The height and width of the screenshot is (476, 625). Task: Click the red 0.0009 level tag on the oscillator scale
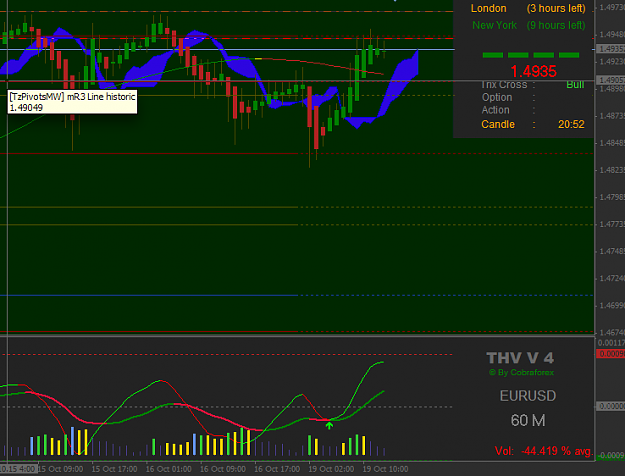(610, 354)
